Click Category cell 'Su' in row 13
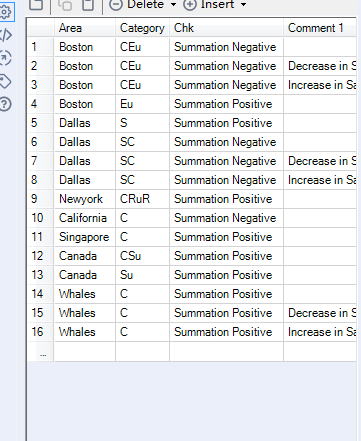 coord(142,275)
